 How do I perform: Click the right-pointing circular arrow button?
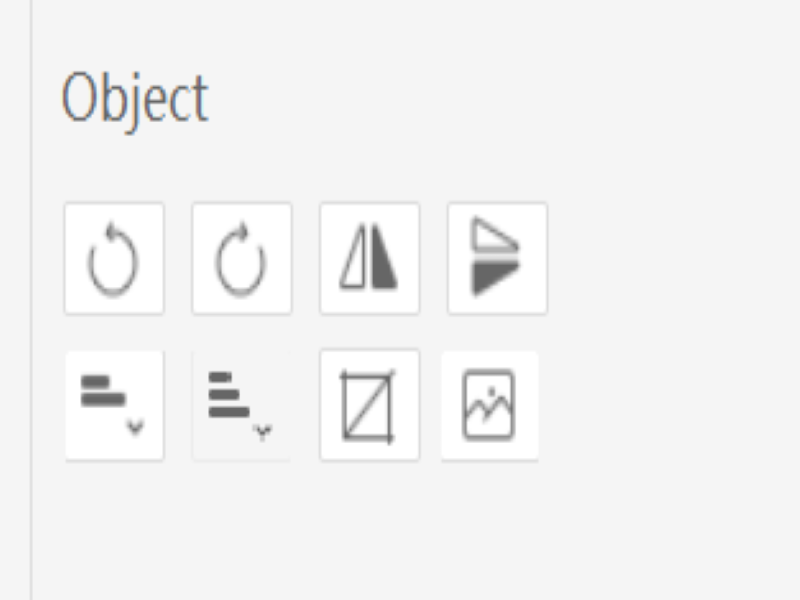[242, 258]
